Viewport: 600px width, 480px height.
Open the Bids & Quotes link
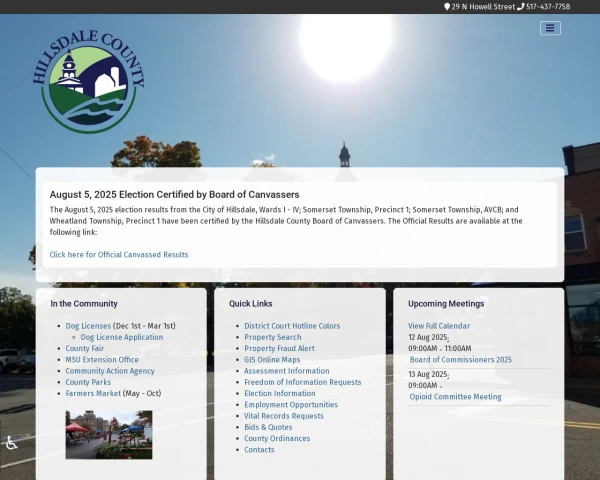[x=268, y=427]
